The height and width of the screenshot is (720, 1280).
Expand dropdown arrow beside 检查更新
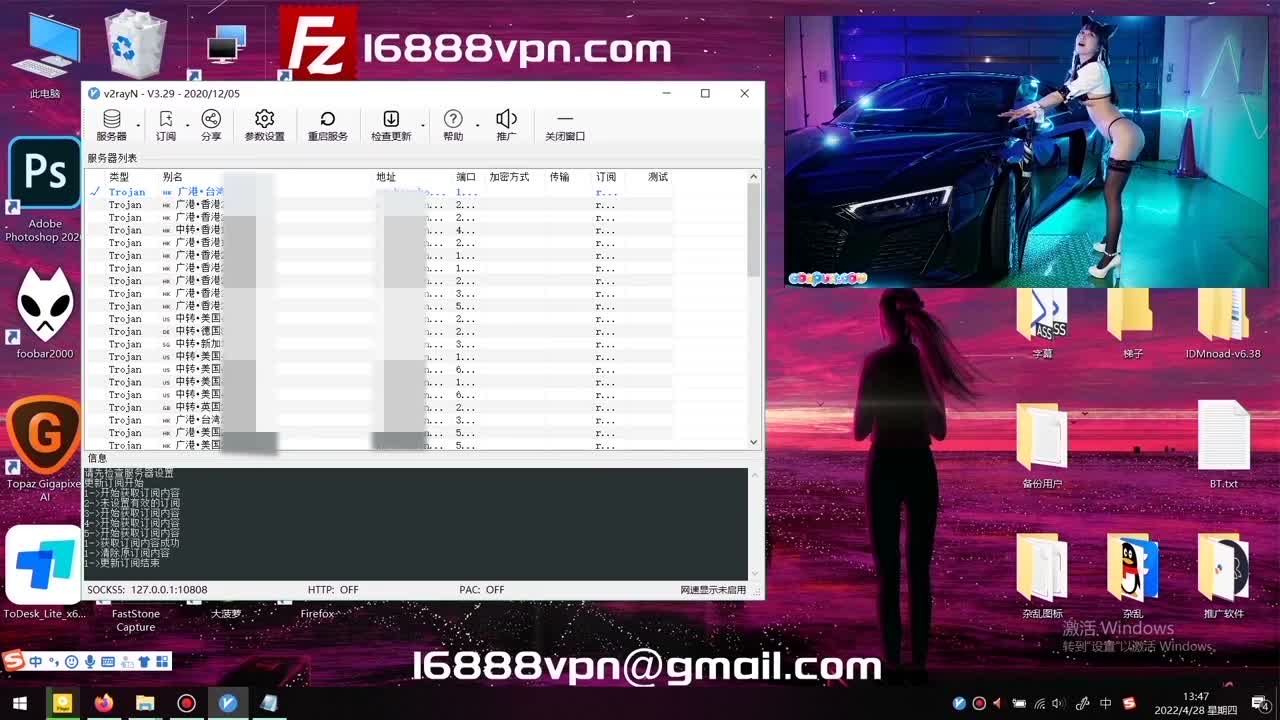[423, 126]
